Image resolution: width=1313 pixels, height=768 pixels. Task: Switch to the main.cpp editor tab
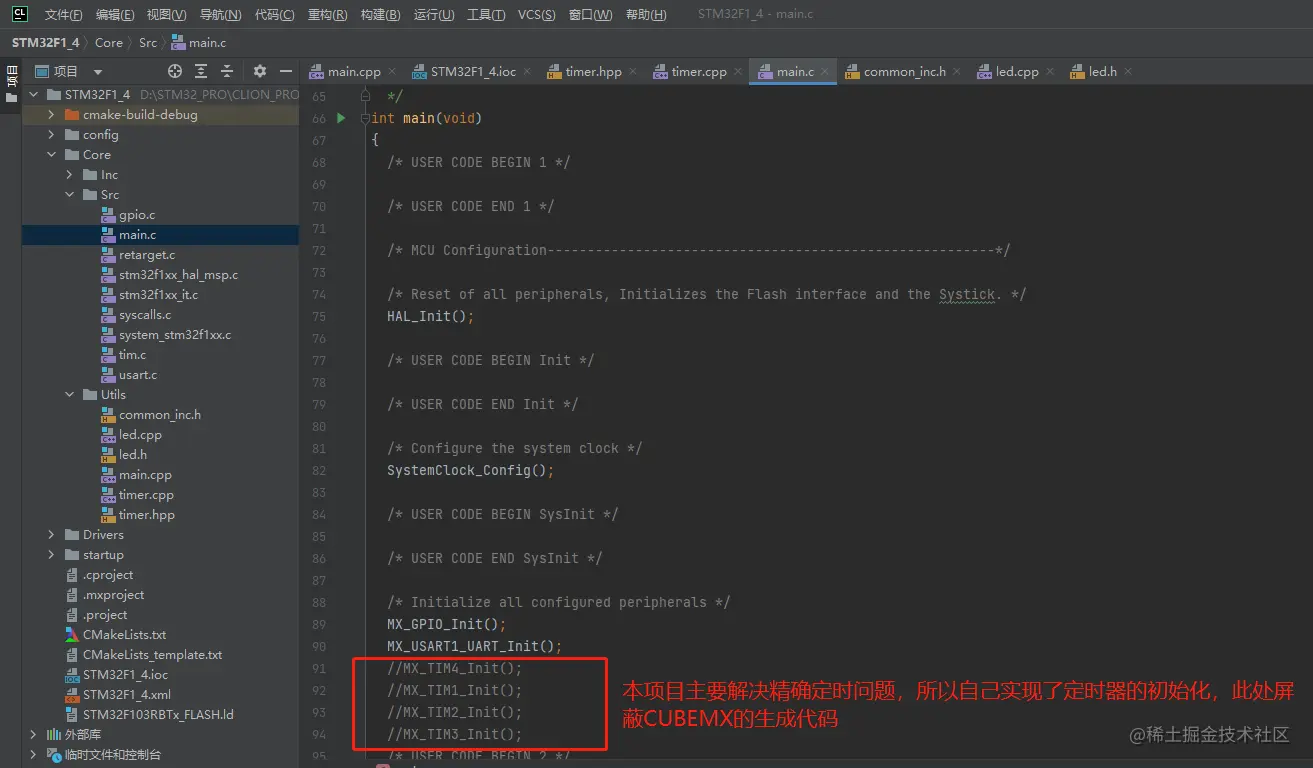(x=354, y=72)
